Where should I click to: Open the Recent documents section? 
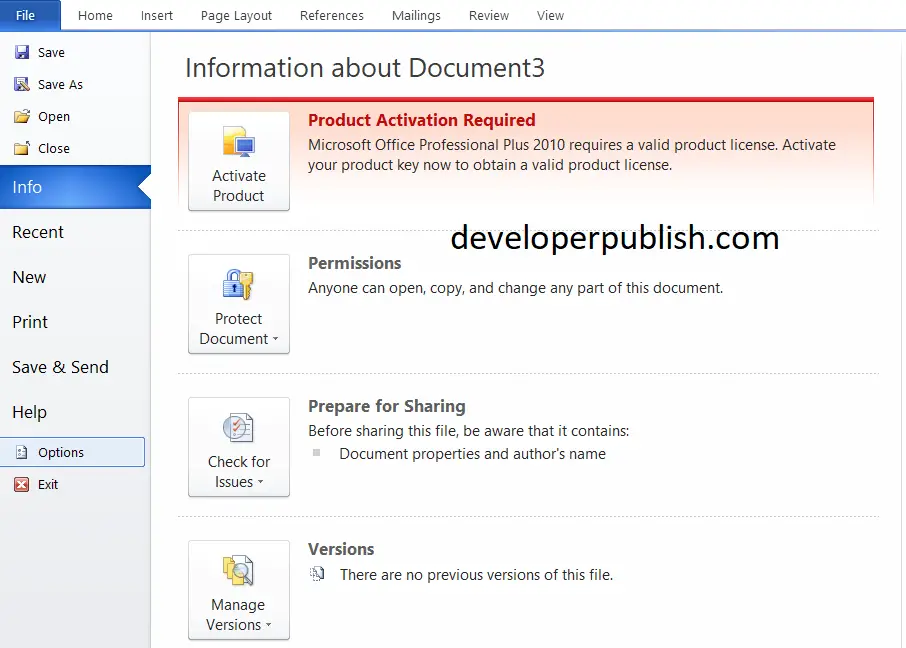38,232
